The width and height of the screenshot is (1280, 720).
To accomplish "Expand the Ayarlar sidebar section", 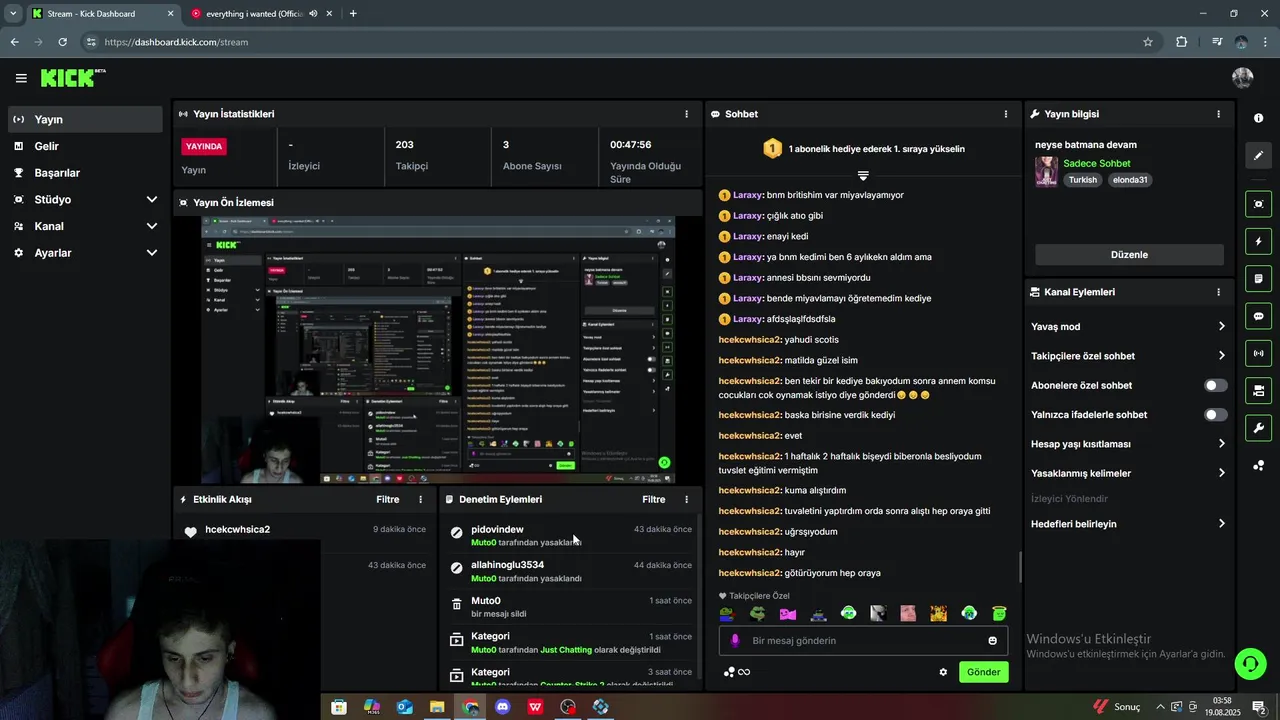I will pyautogui.click(x=85, y=253).
